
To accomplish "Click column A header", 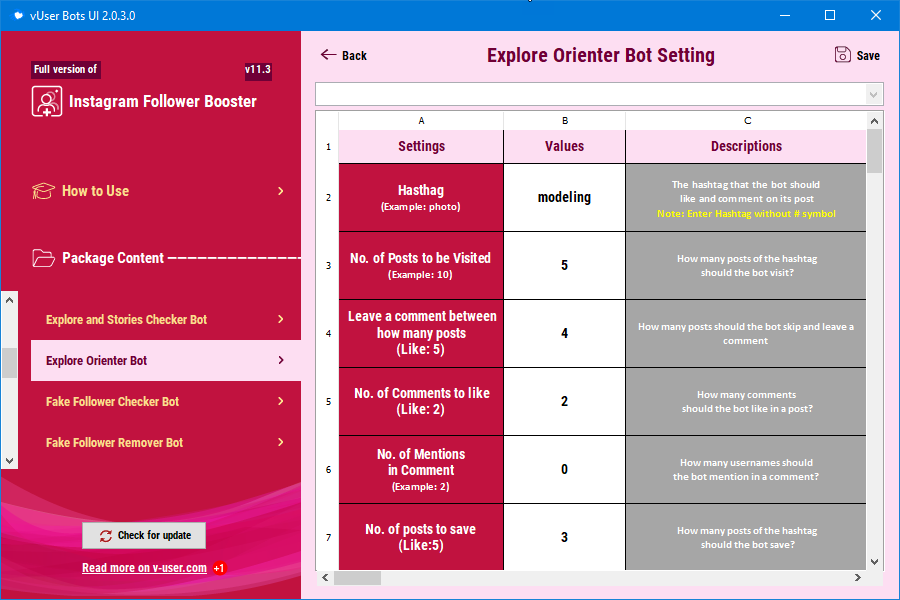I will pyautogui.click(x=421, y=121).
